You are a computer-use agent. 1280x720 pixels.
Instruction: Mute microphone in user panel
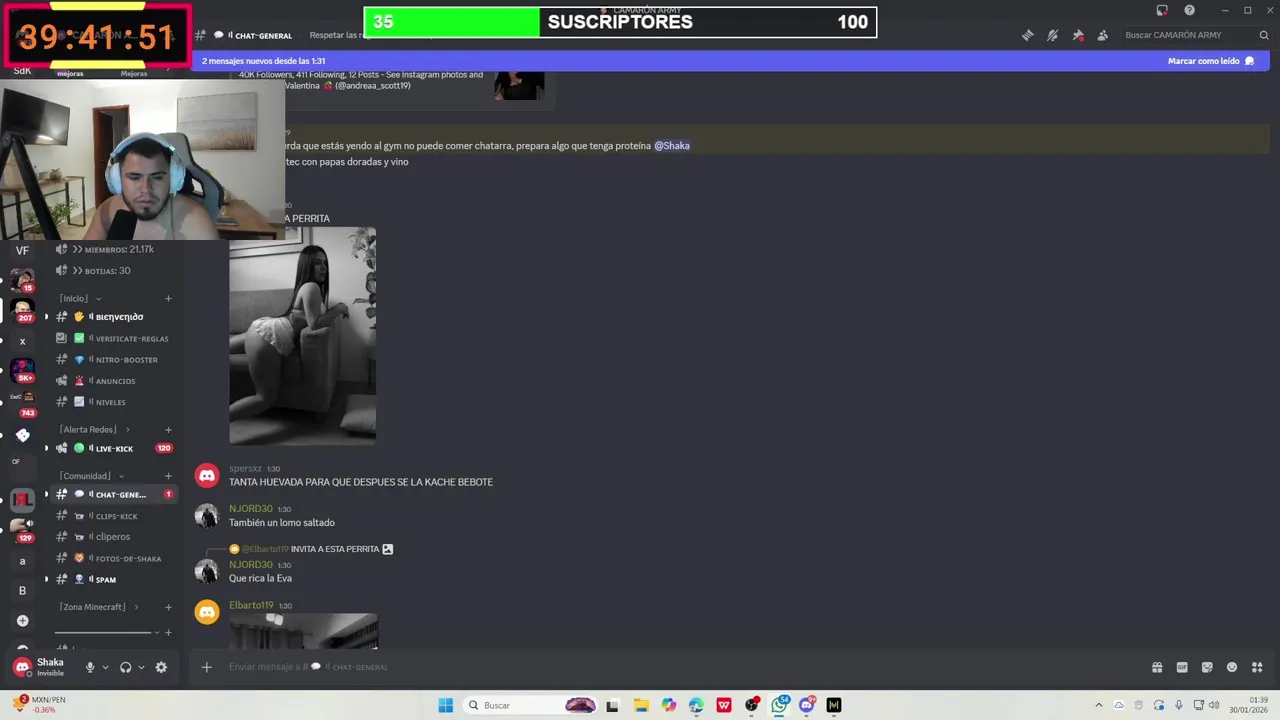(x=90, y=667)
